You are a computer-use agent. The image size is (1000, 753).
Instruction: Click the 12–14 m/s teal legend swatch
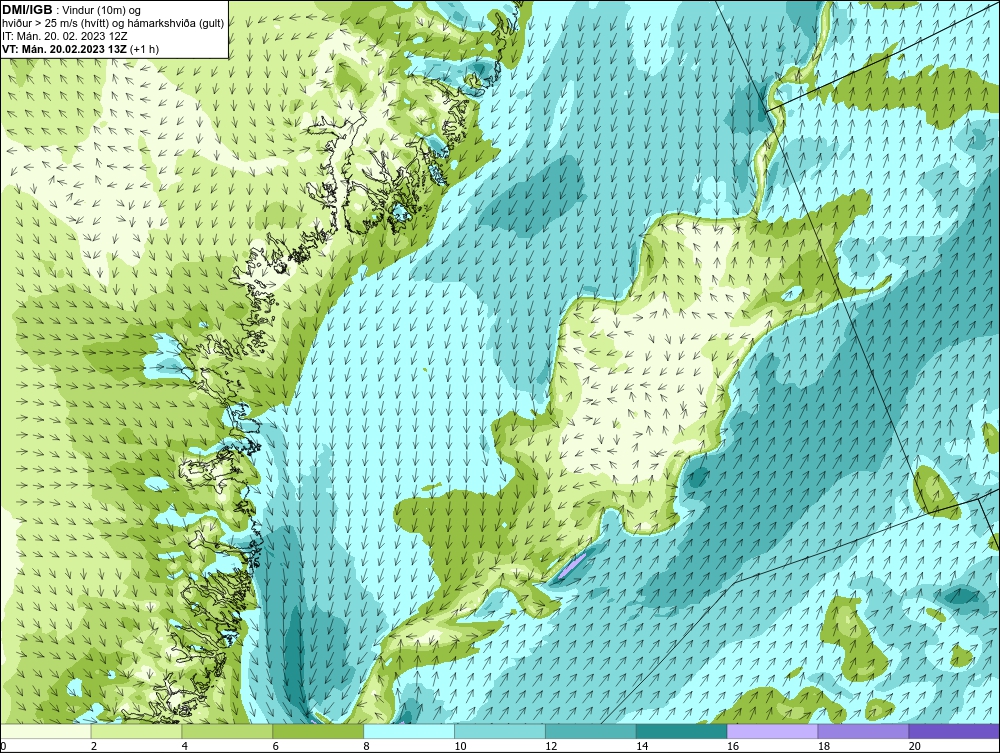[591, 731]
